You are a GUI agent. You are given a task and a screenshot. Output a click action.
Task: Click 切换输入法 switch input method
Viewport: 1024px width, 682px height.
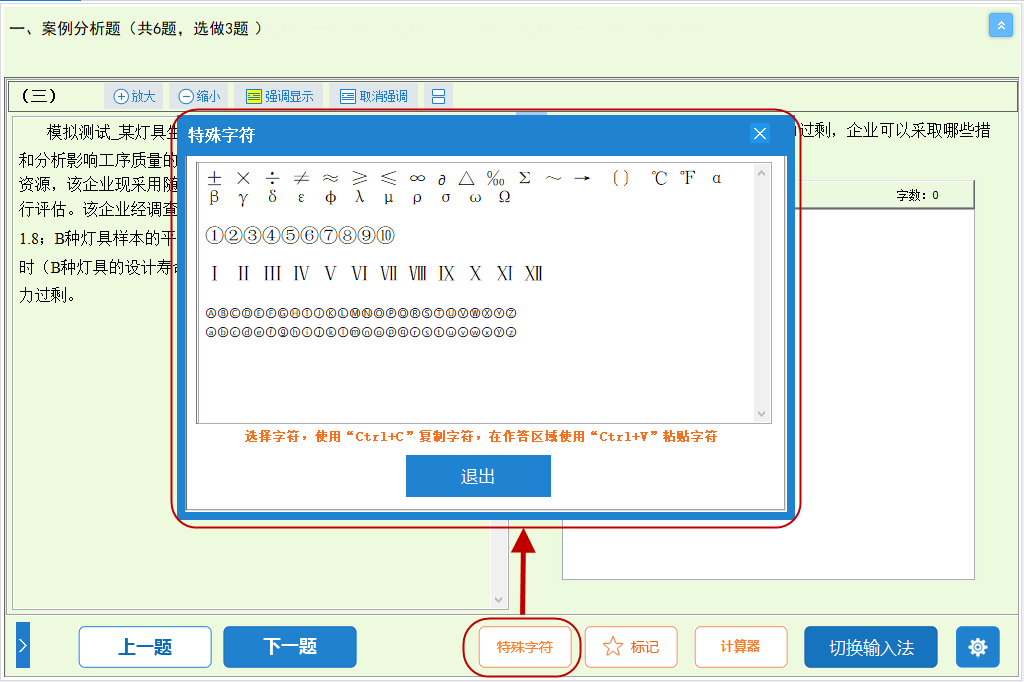(x=871, y=647)
